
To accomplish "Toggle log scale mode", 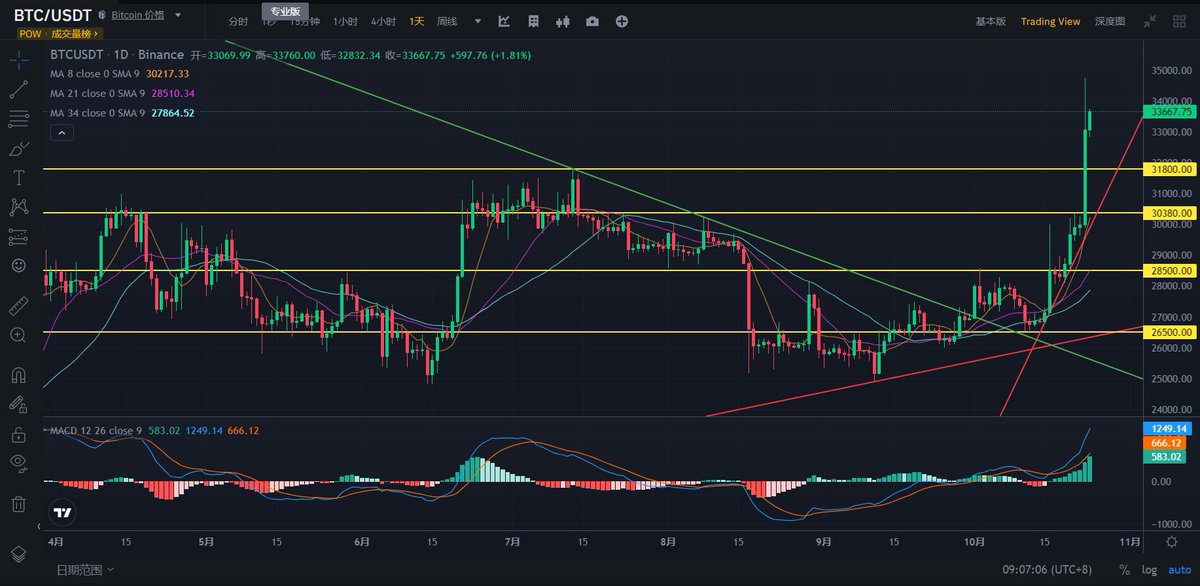I will point(1150,569).
